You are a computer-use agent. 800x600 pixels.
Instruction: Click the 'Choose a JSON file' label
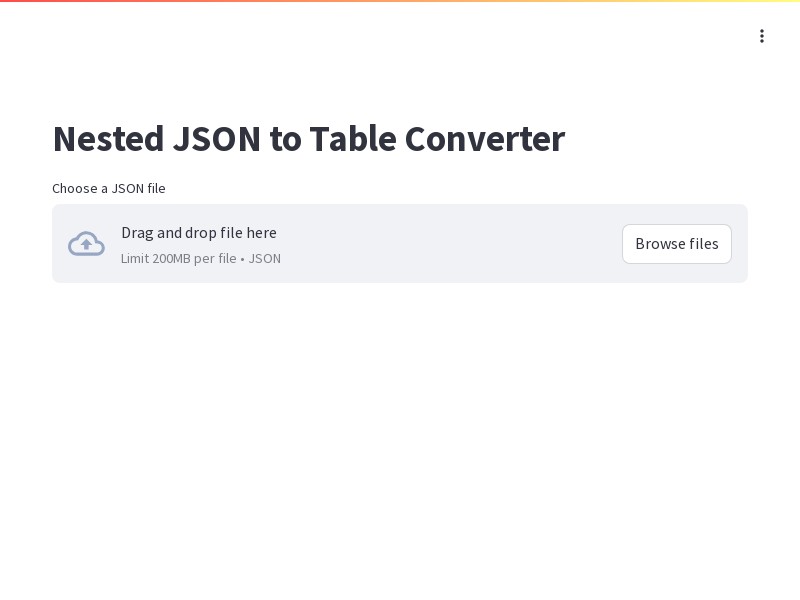(109, 189)
